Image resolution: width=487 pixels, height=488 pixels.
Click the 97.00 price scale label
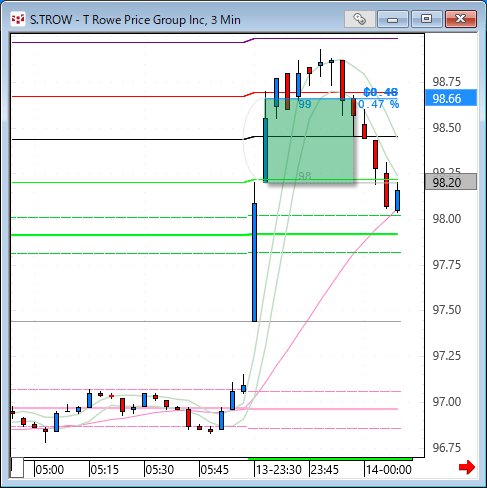[447, 402]
